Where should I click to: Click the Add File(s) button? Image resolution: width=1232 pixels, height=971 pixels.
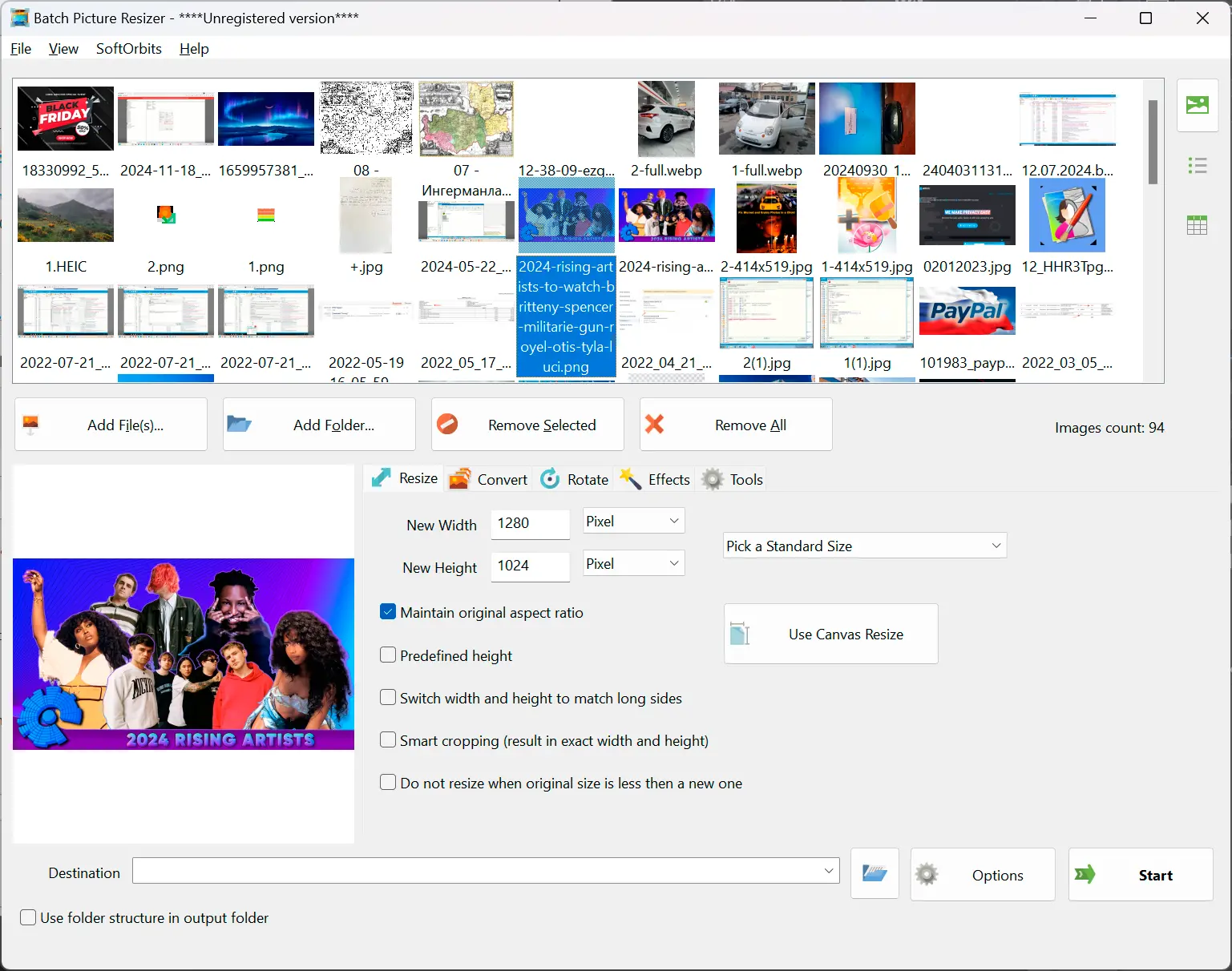click(110, 425)
